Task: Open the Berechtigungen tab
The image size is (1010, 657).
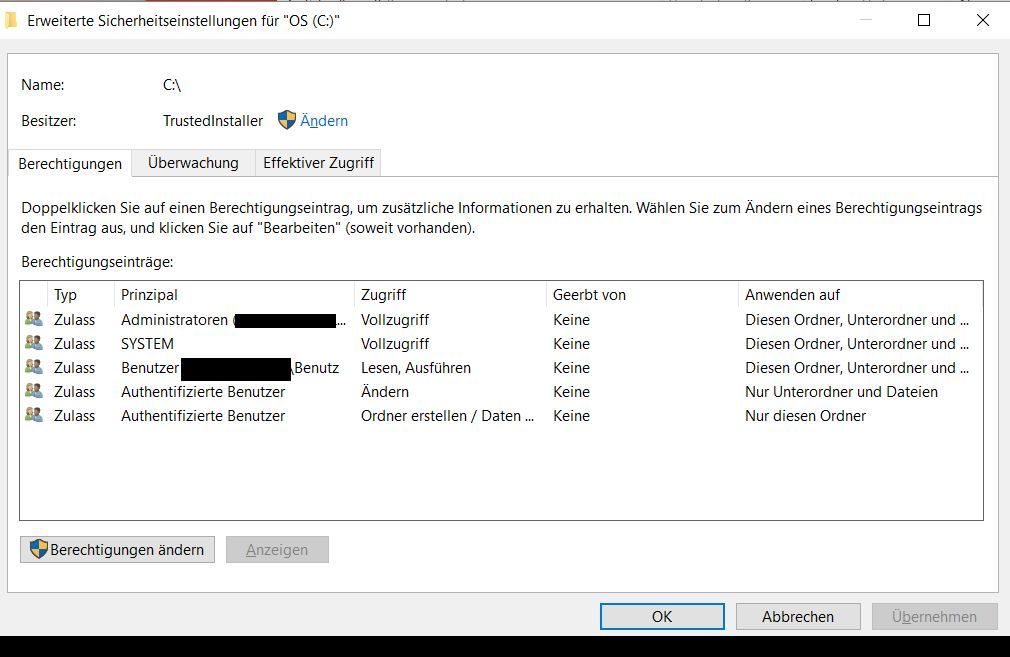Action: (x=70, y=164)
